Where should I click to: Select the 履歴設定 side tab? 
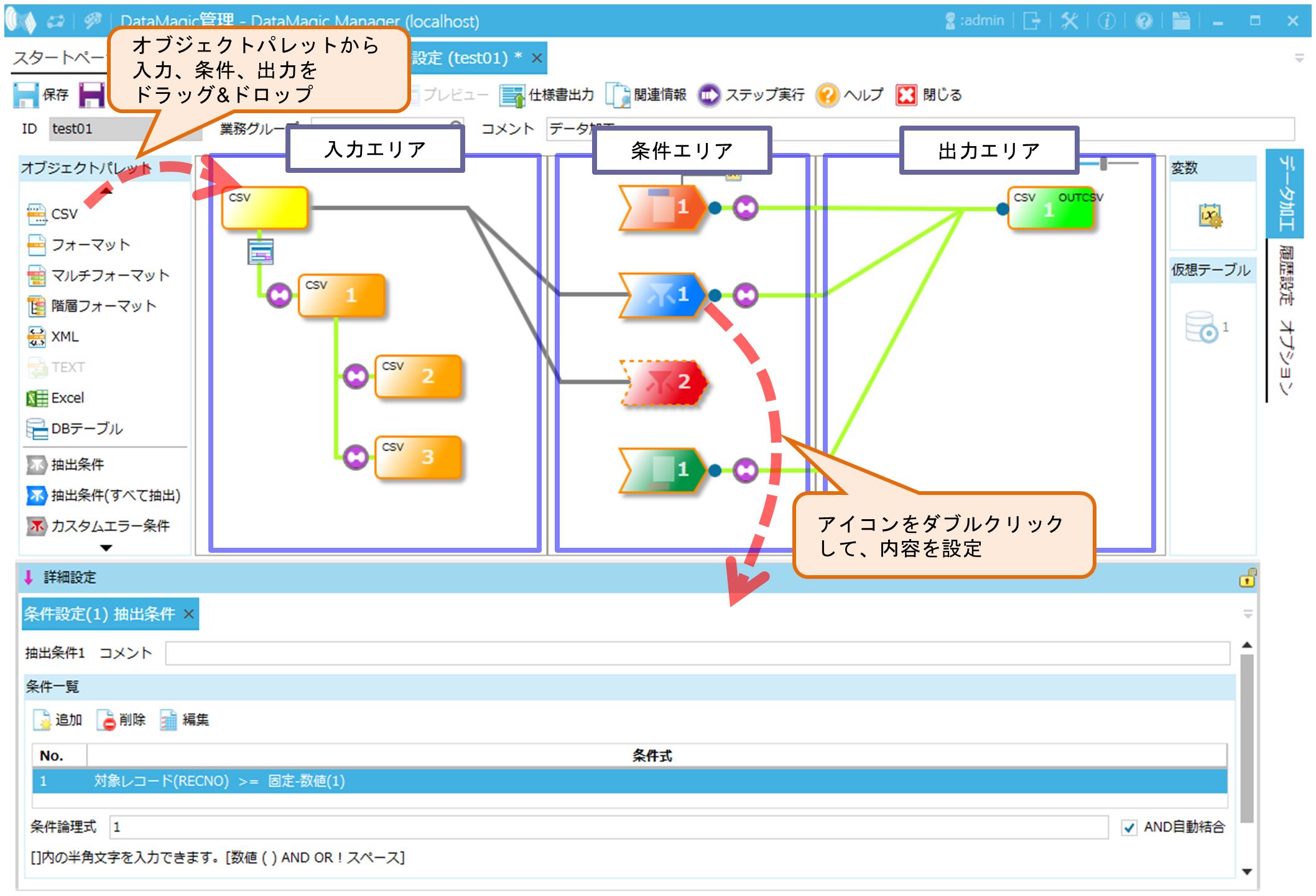(1286, 276)
